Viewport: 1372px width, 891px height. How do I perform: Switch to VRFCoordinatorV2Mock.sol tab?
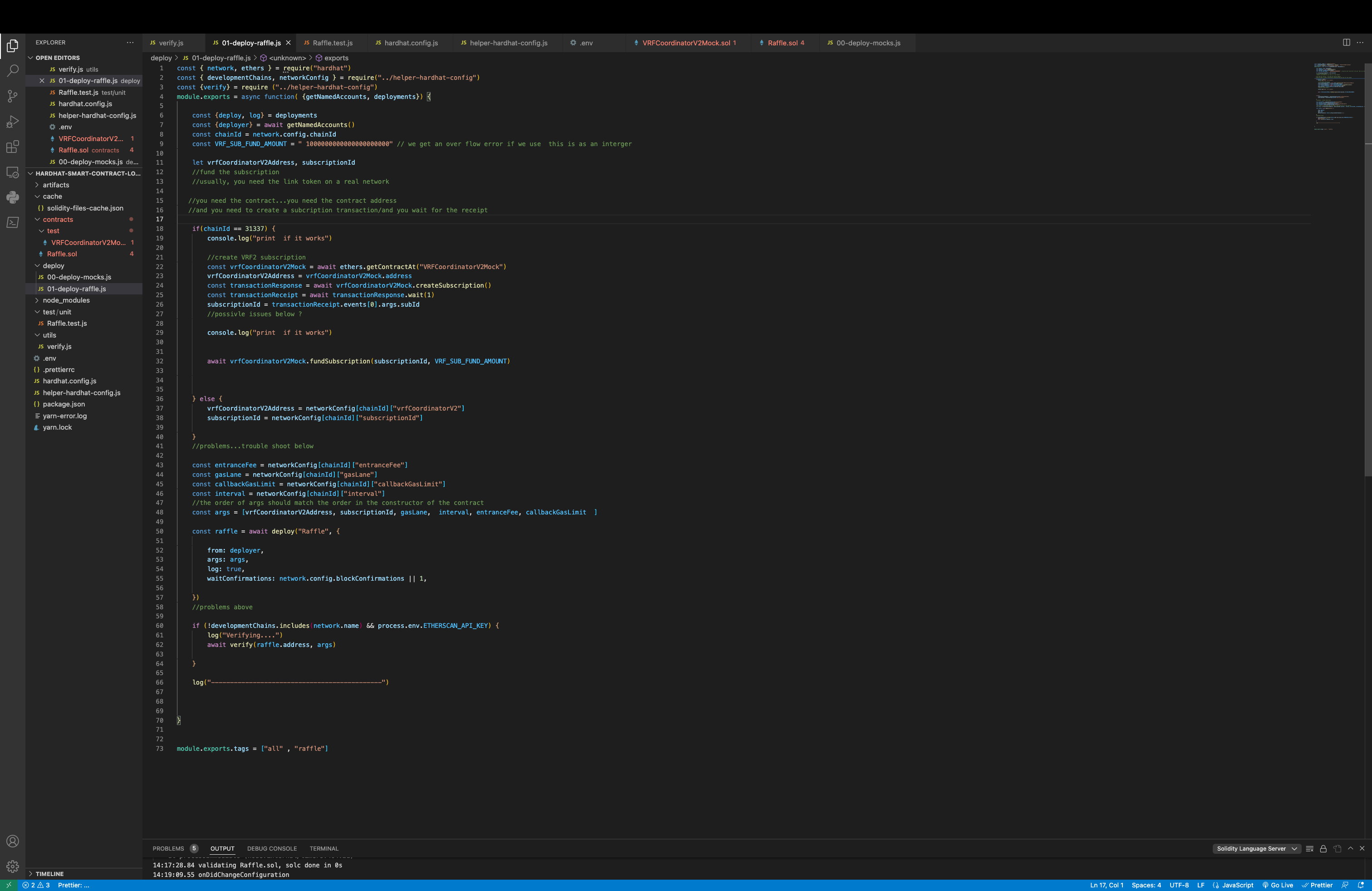(689, 43)
